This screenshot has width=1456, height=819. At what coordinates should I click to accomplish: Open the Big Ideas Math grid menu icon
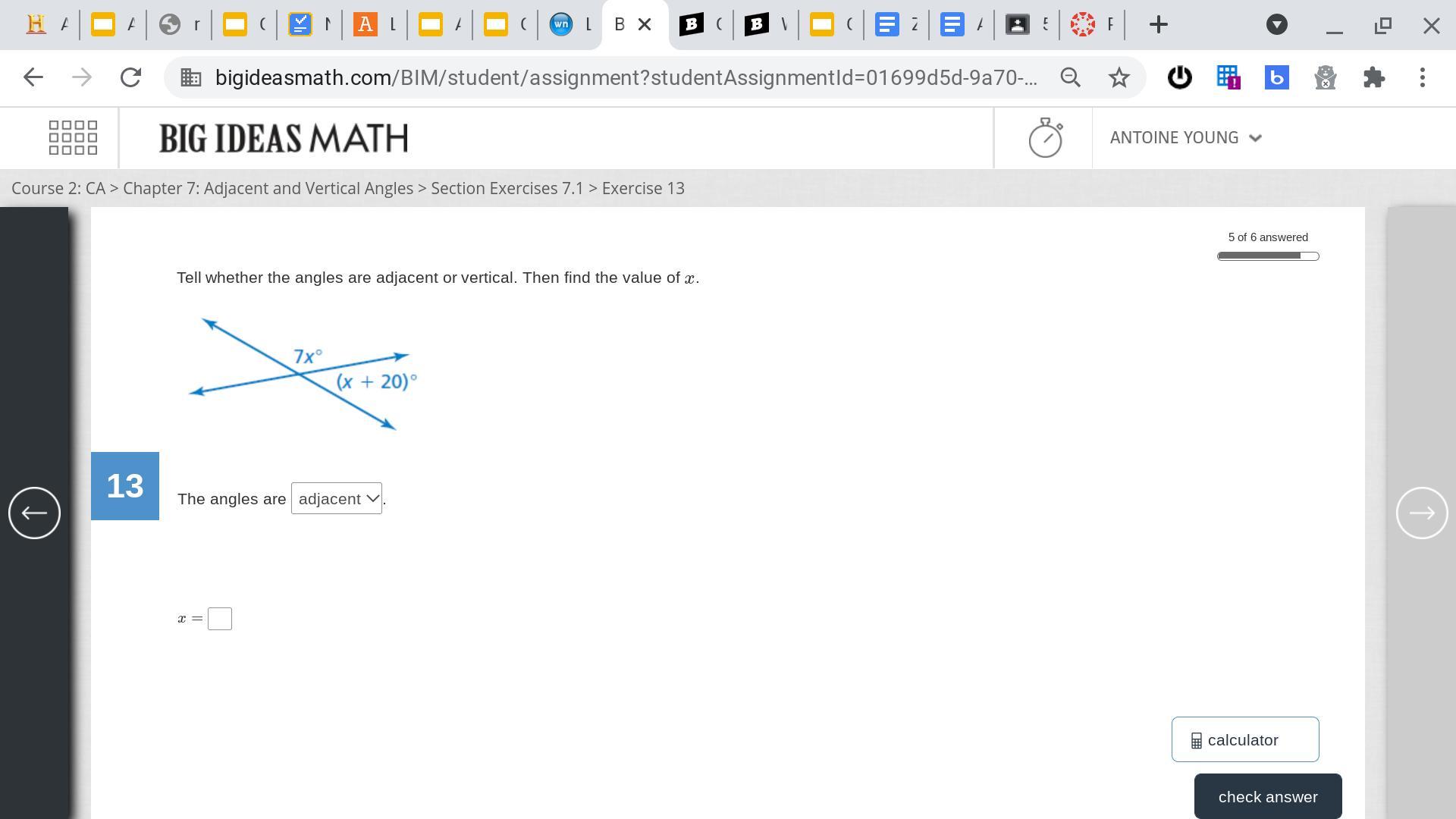click(x=73, y=138)
